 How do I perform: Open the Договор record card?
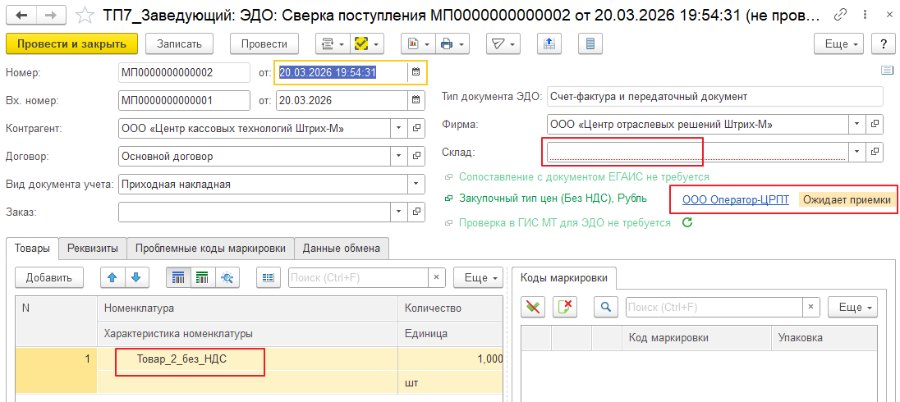[x=416, y=156]
